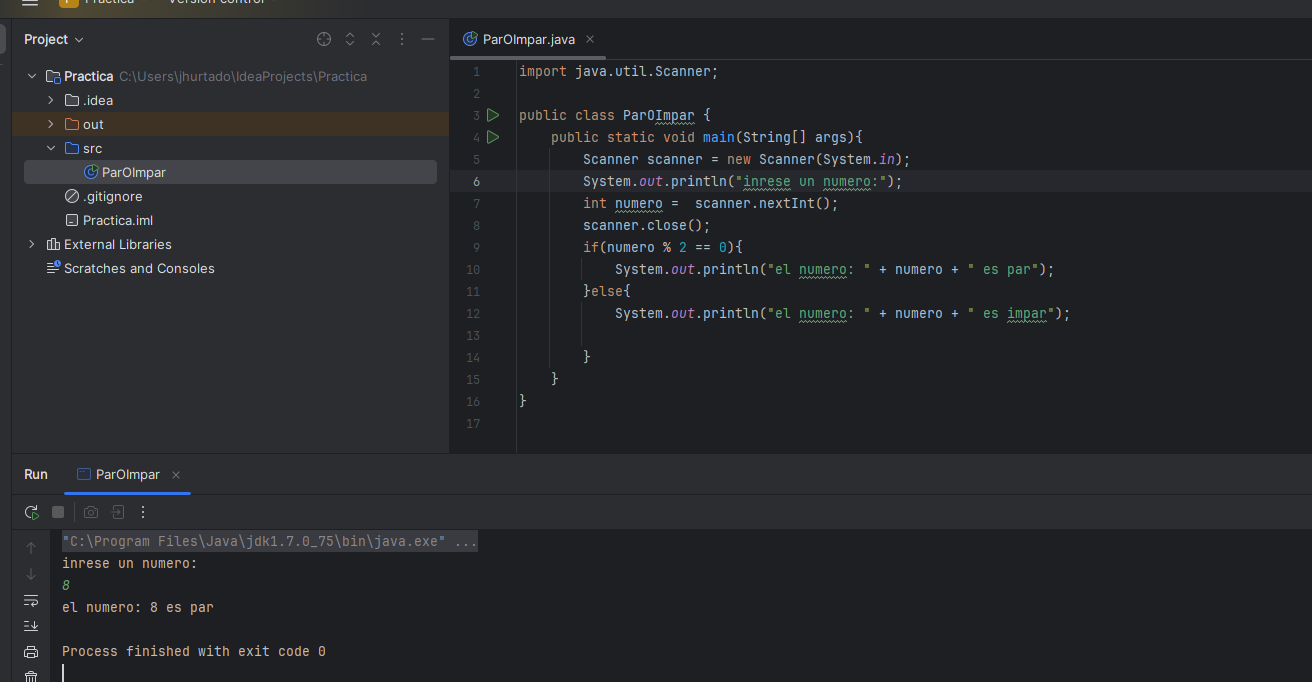The image size is (1312, 682).
Task: Click the println 'es par' code line
Action: point(835,269)
